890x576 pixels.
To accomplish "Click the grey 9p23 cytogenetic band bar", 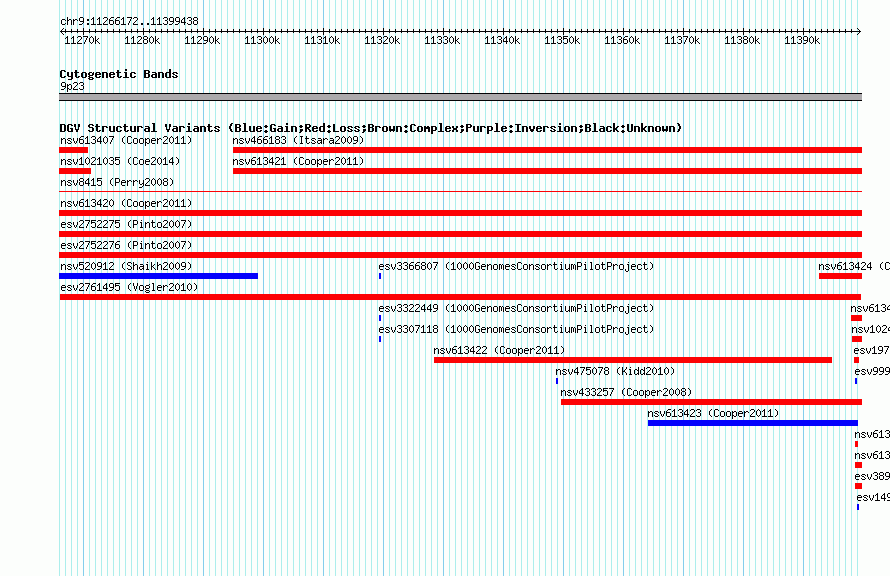I will click(460, 97).
